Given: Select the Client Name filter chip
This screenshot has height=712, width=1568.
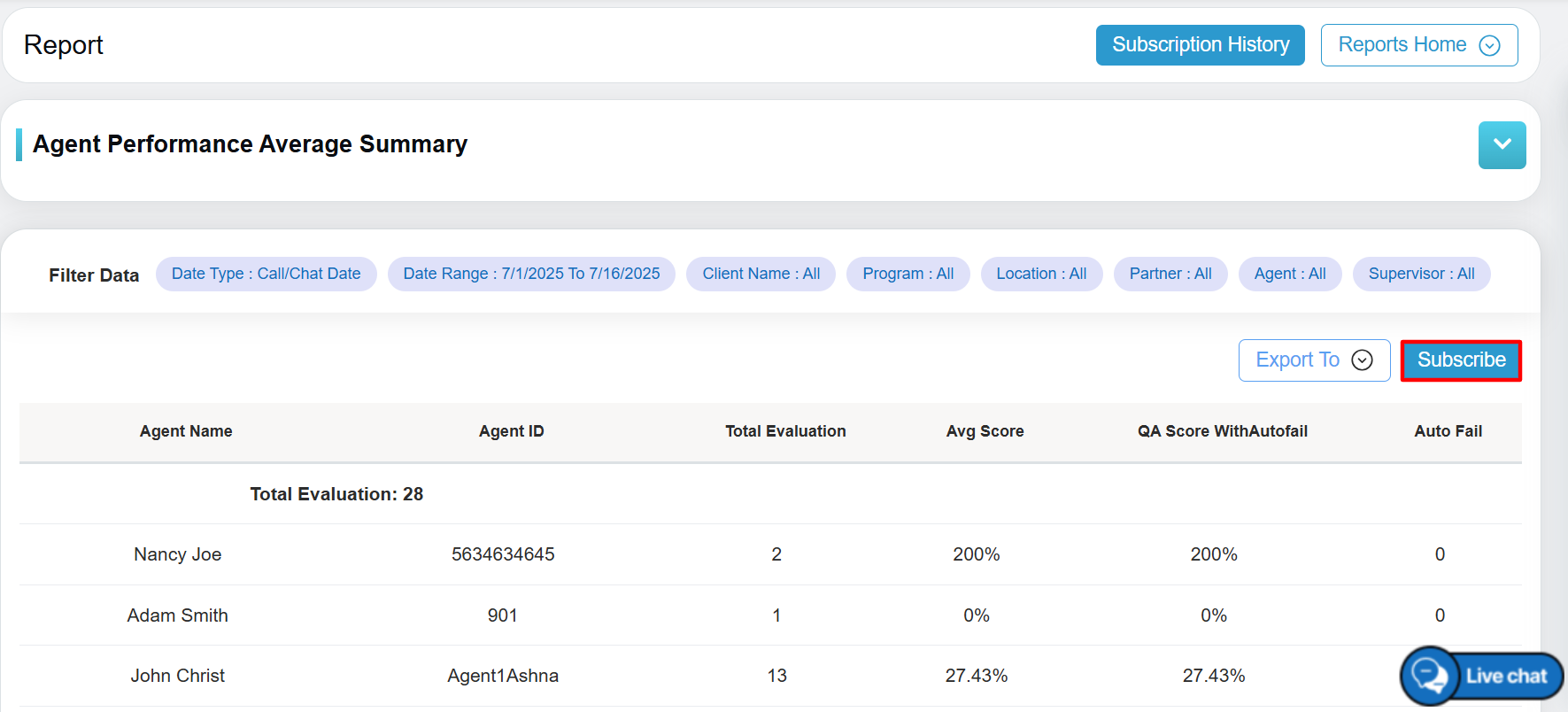Looking at the screenshot, I should [x=761, y=275].
